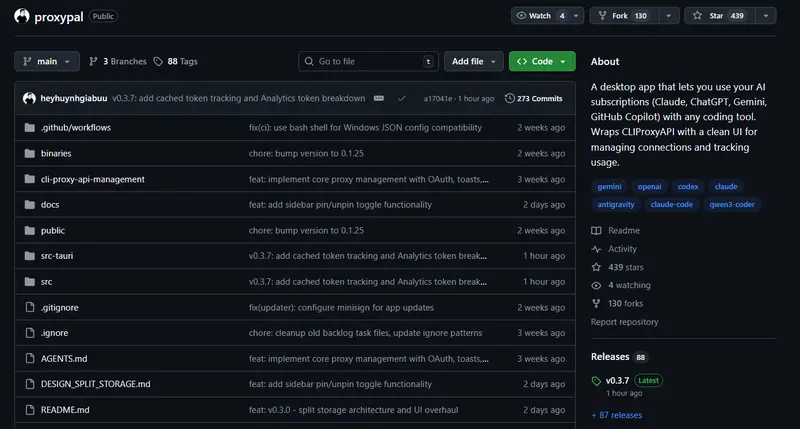Open the Activity pulse link
Screen dimensions: 800x429
[x=621, y=249]
